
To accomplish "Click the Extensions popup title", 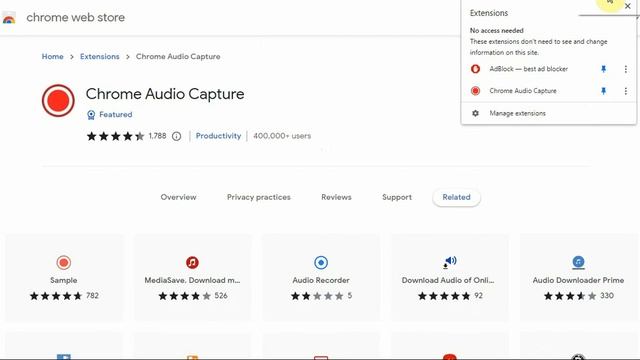I will click(489, 13).
